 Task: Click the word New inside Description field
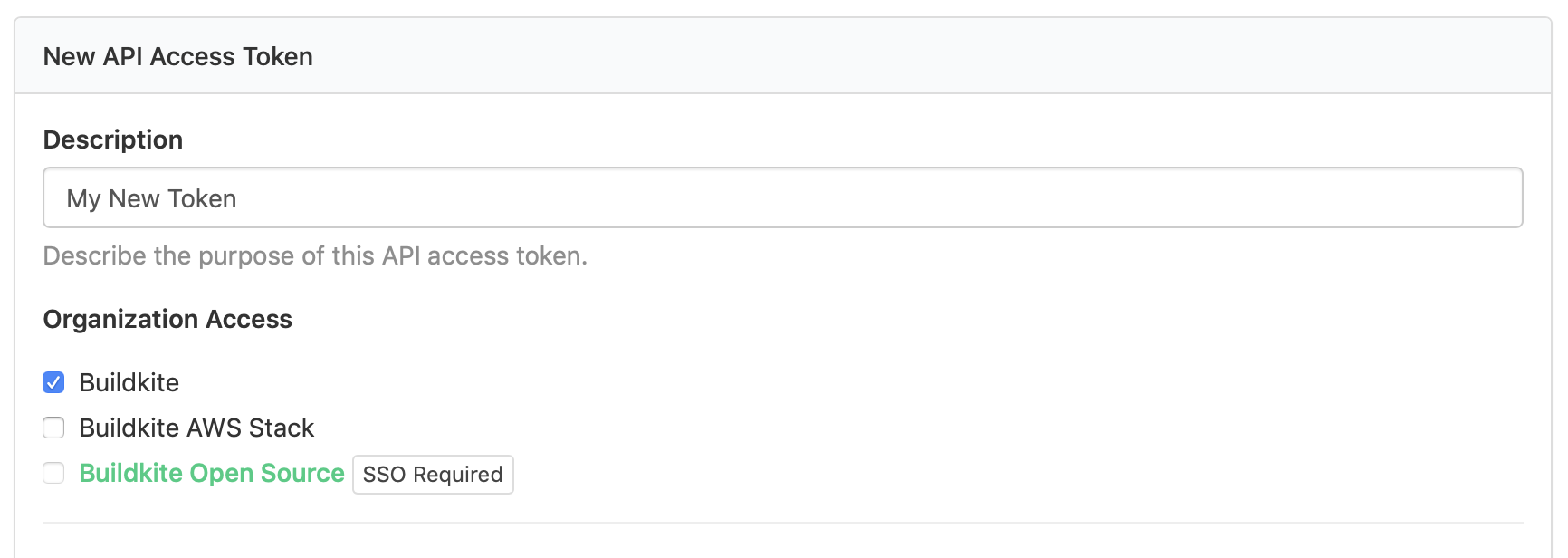134,198
